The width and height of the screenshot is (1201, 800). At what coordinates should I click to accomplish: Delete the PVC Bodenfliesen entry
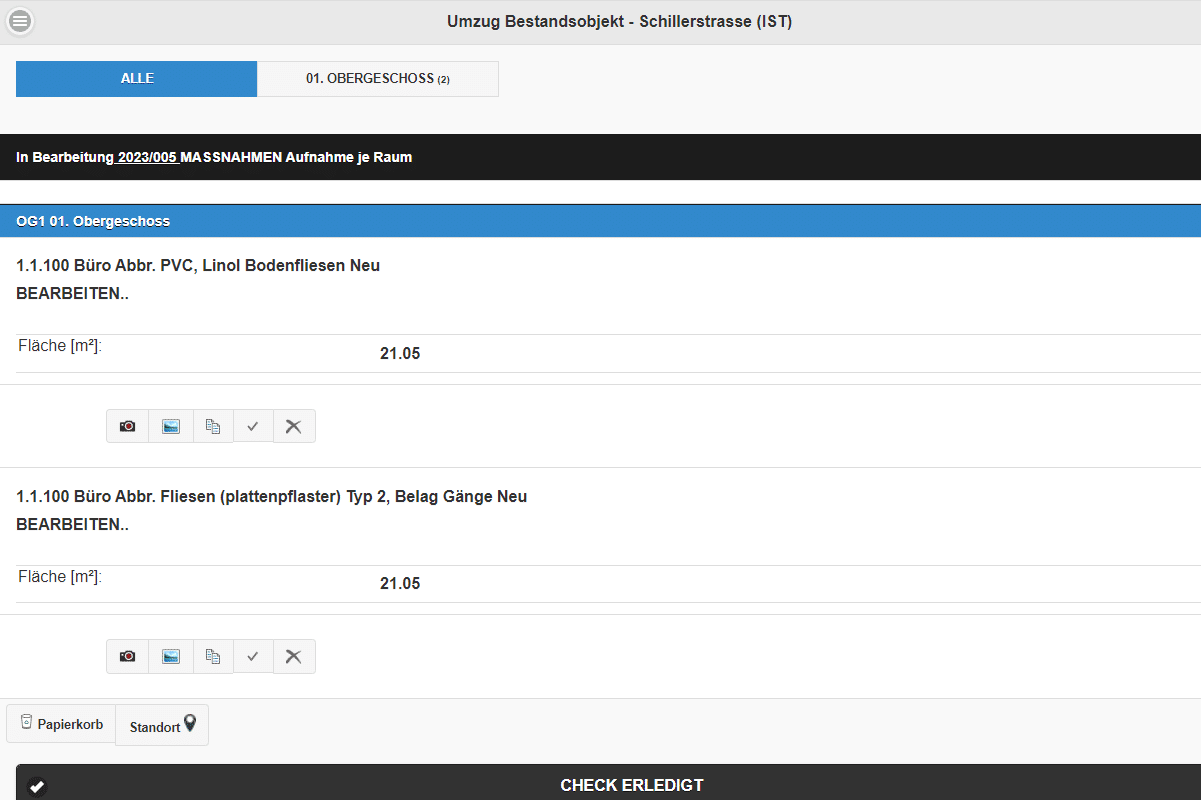click(x=294, y=425)
